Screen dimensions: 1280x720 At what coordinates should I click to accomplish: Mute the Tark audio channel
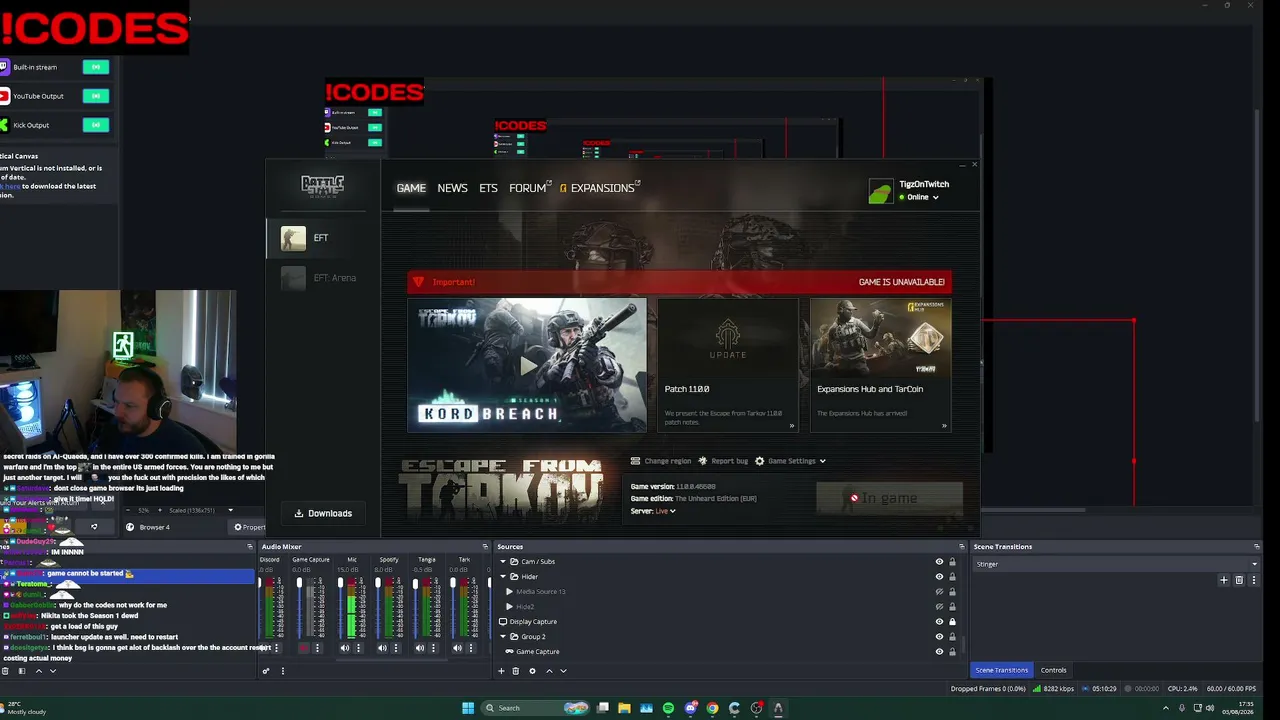[x=457, y=648]
